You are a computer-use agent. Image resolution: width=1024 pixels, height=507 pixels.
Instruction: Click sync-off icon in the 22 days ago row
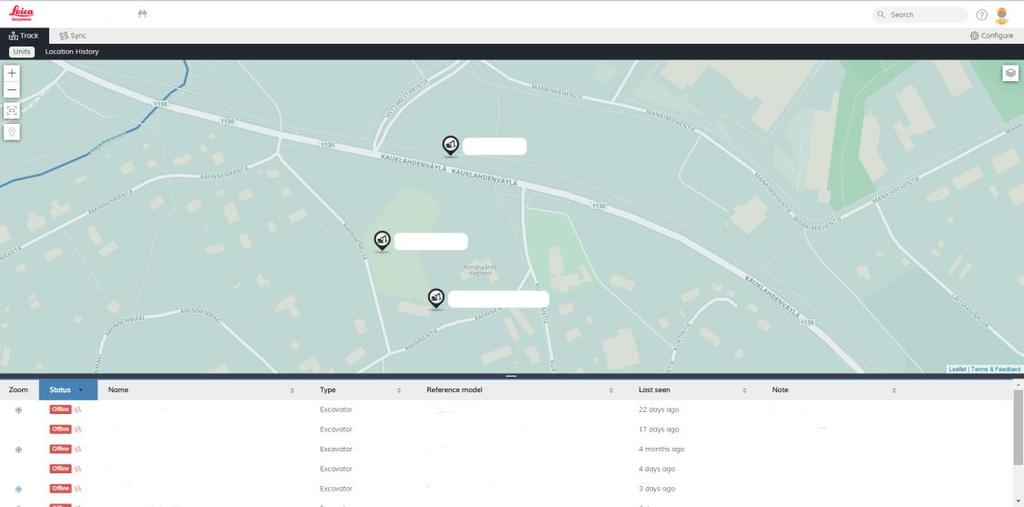click(x=78, y=410)
